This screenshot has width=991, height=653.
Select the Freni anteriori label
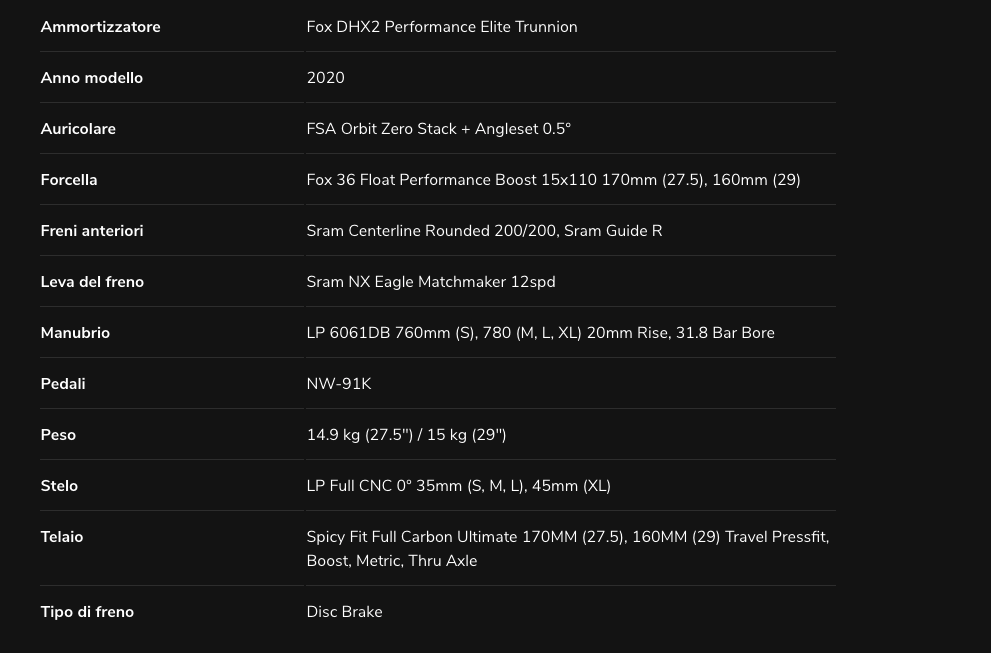click(x=92, y=231)
